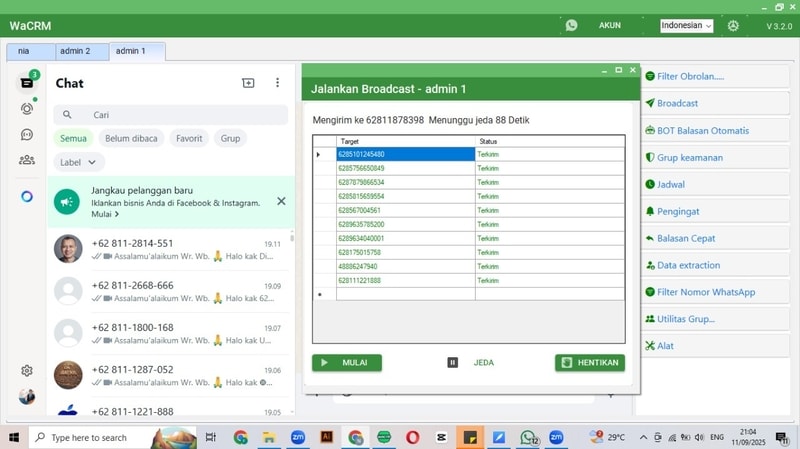The image size is (800, 449).
Task: Open Grup keamanan
Action: click(714, 158)
